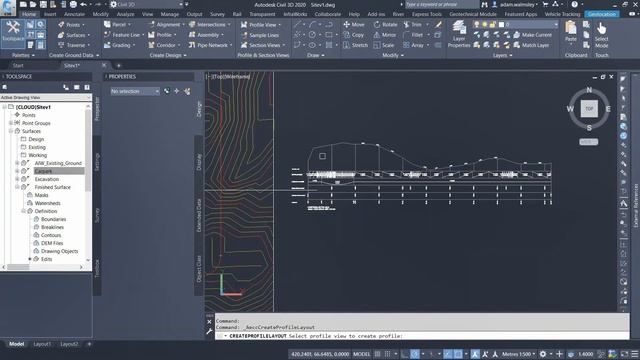This screenshot has height=360, width=640.
Task: Click the Points tool in the ribbon
Action: 71,24
